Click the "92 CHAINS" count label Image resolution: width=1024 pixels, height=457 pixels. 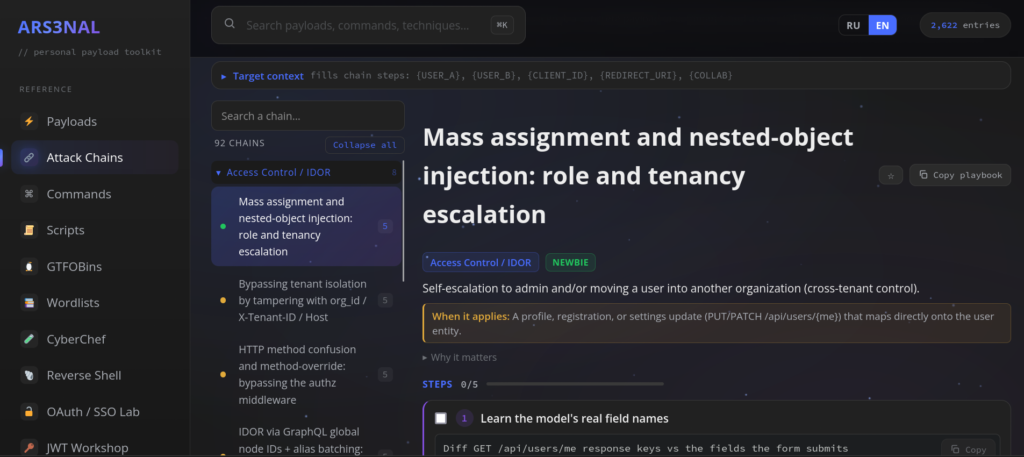[x=240, y=144]
